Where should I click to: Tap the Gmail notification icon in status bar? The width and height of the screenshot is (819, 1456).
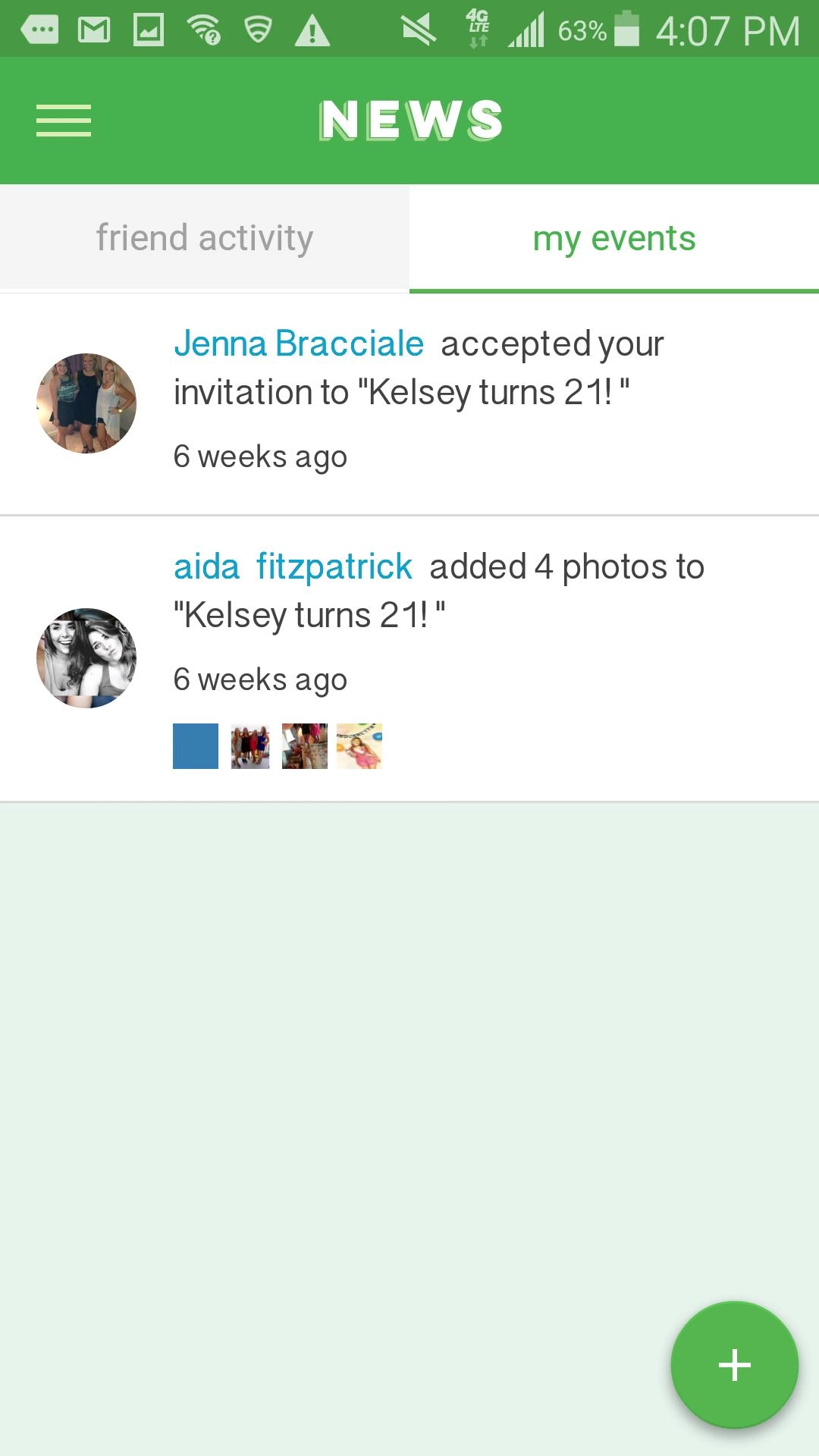94,30
